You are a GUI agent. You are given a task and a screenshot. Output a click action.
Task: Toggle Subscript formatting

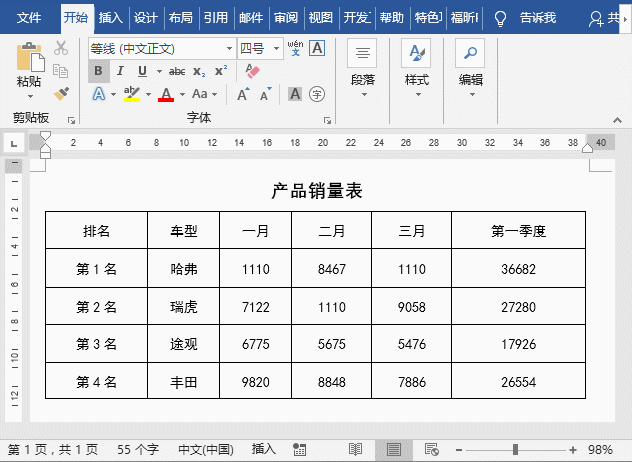199,72
